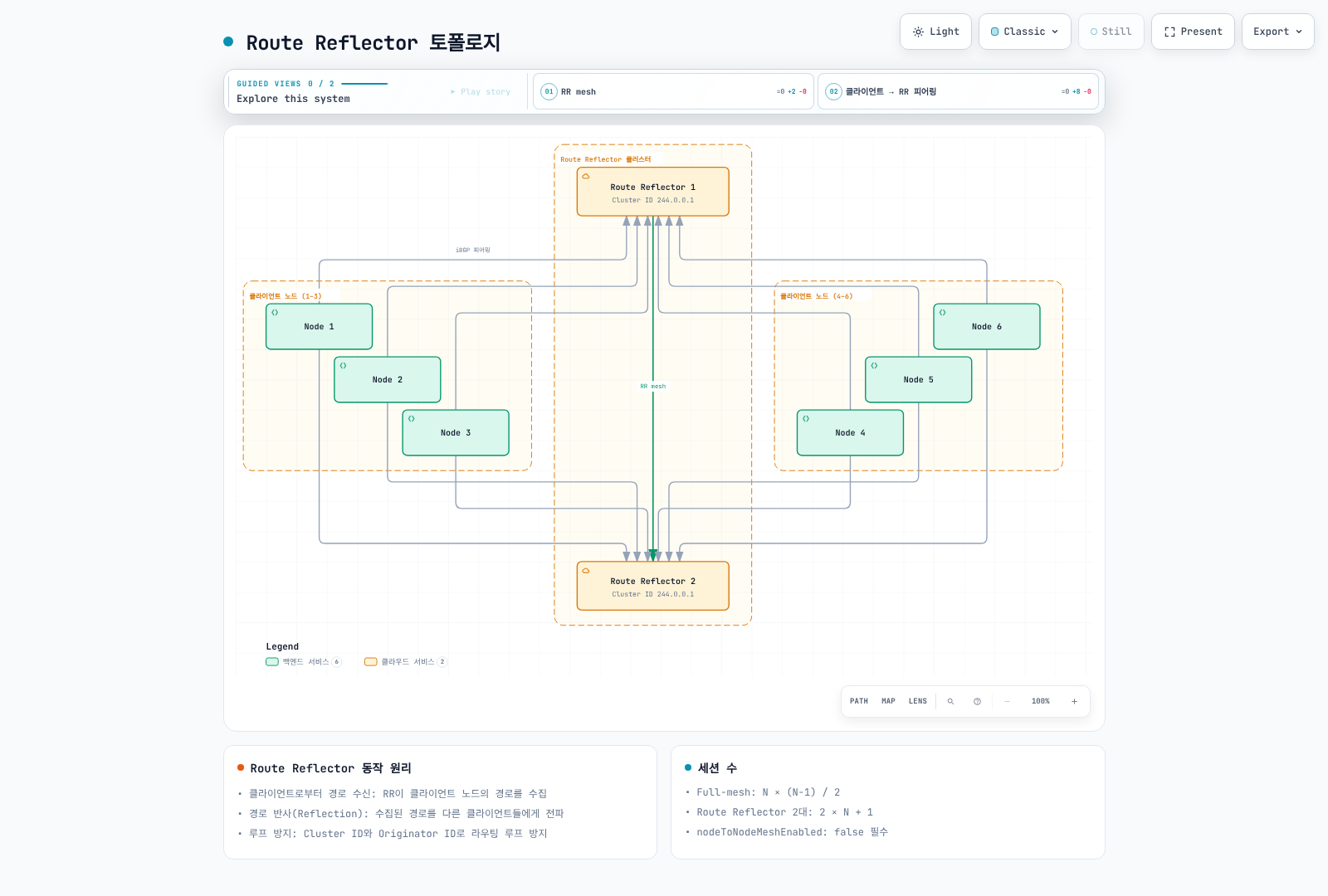
Task: Open the Export dropdown menu
Action: tap(1277, 32)
